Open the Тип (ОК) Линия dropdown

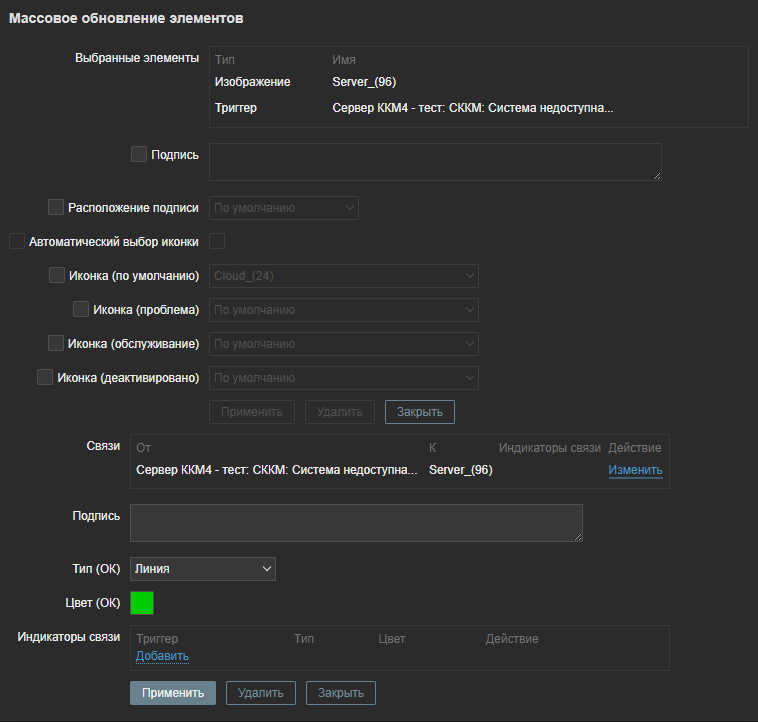tap(202, 569)
